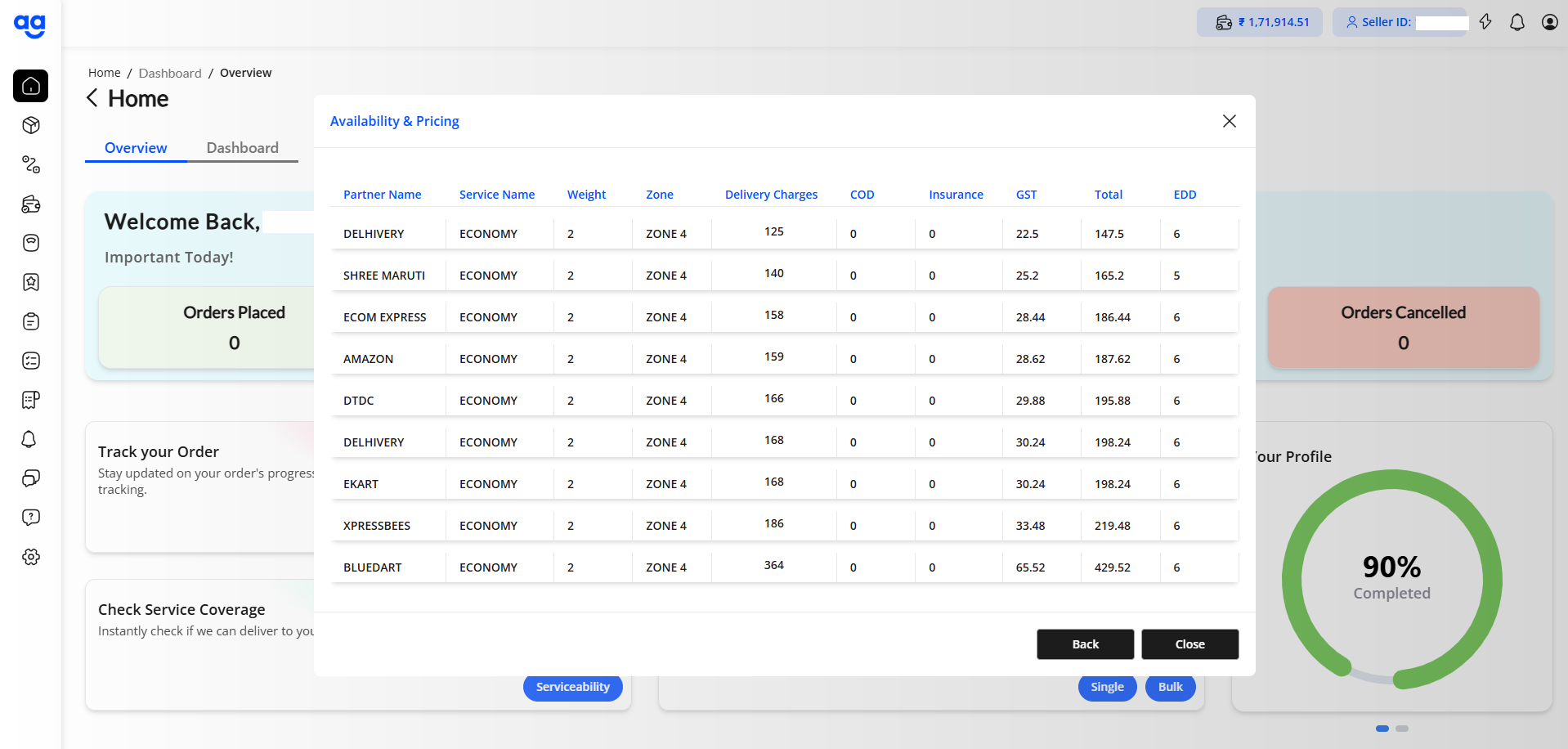Open the chat messages sidebar icon
Screen dimensions: 1568x749
(x=31, y=478)
